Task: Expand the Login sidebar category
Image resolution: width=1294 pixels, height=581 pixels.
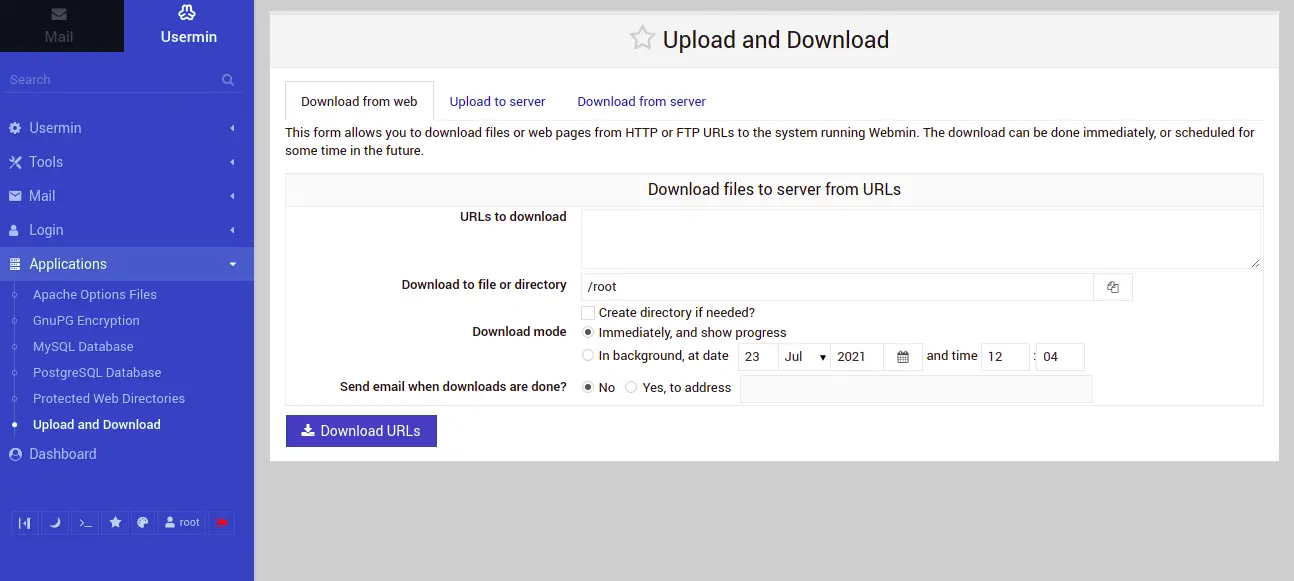Action: [127, 230]
